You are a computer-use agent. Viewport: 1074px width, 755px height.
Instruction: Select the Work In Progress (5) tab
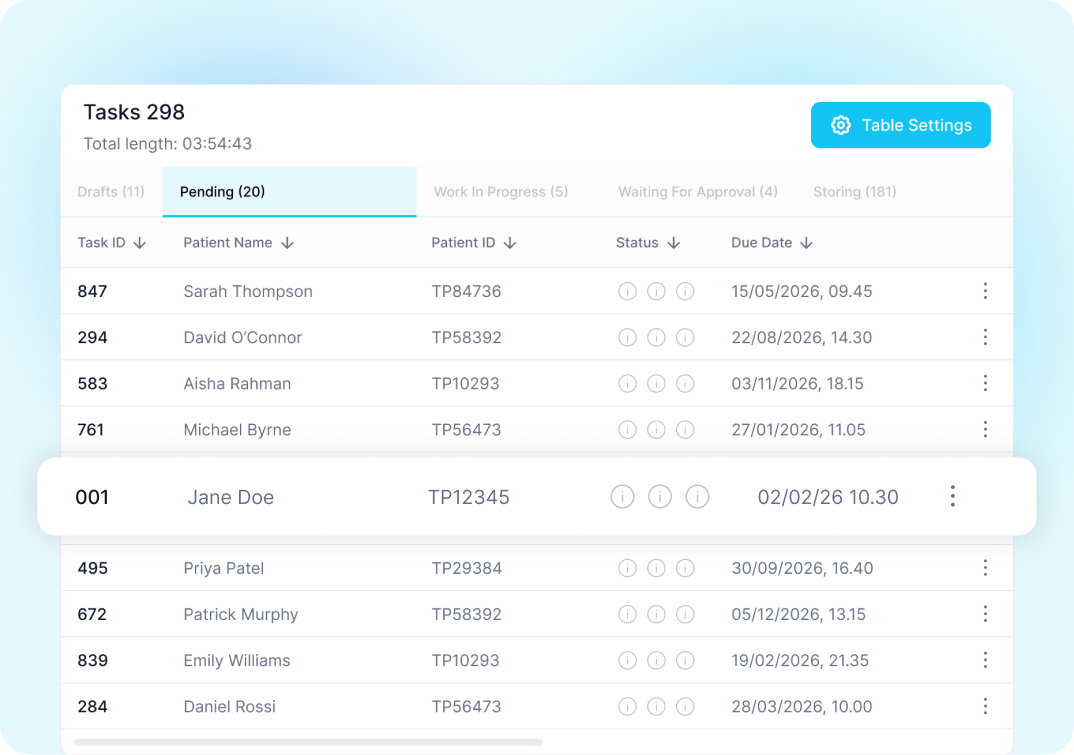[x=500, y=192]
